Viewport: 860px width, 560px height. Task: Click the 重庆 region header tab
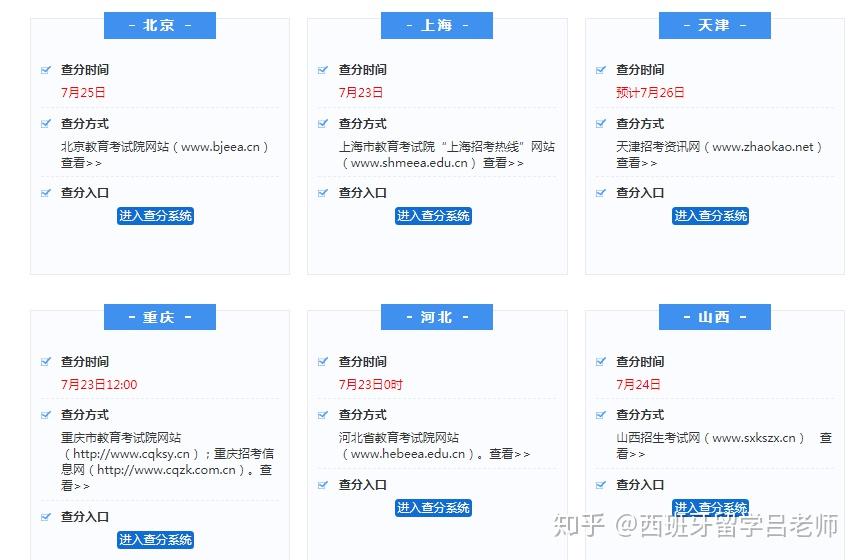coord(160,317)
